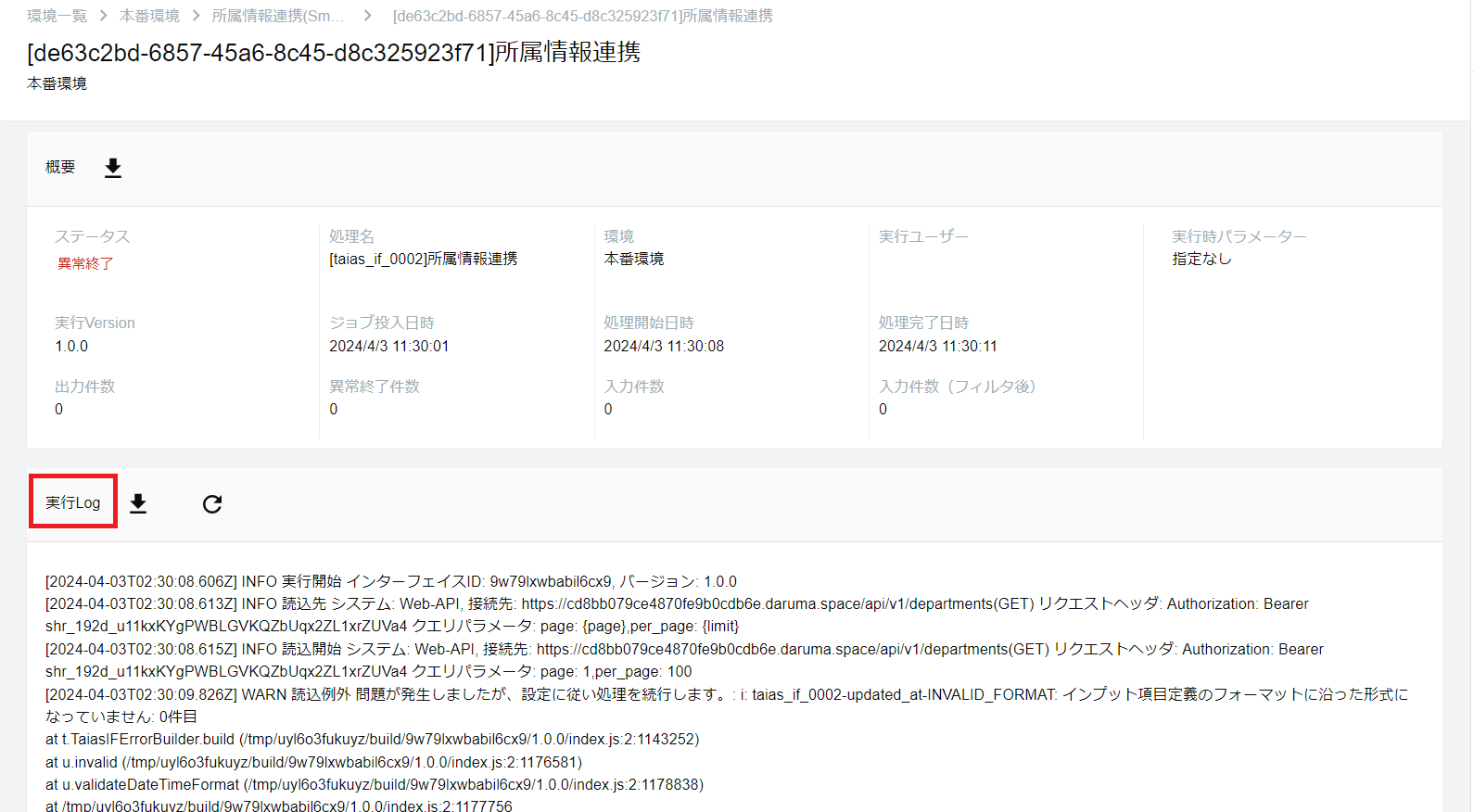Navigate to truncated 所属情報連携(Sm… breadcrumb
Screen dimensions: 1474x812
pyautogui.click(x=277, y=16)
